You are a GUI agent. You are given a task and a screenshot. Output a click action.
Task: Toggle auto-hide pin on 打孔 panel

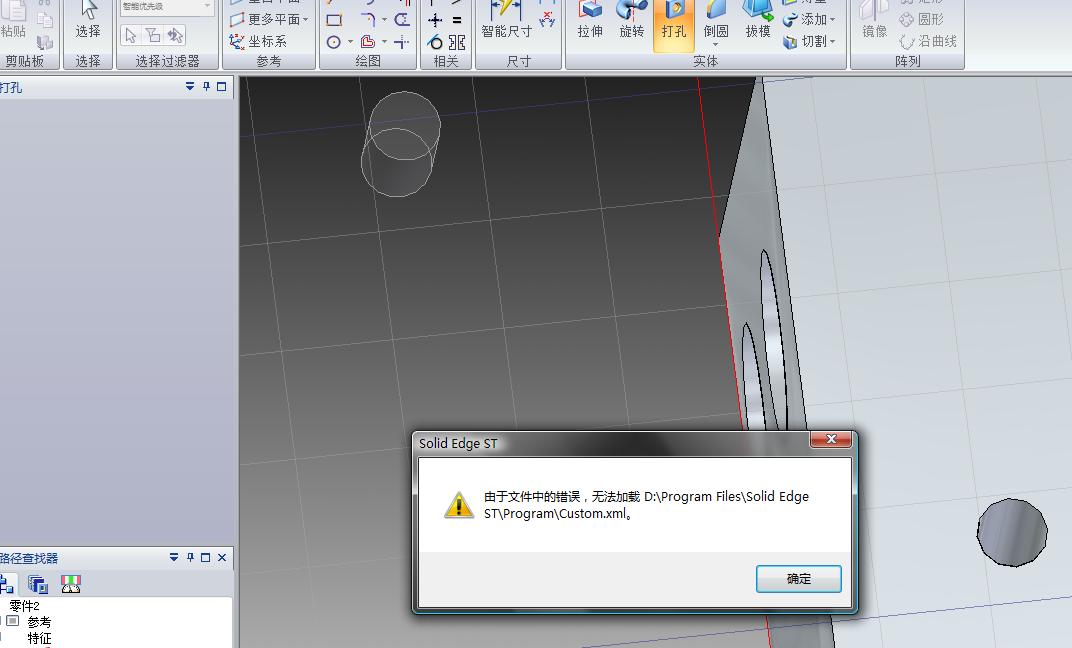pos(206,87)
